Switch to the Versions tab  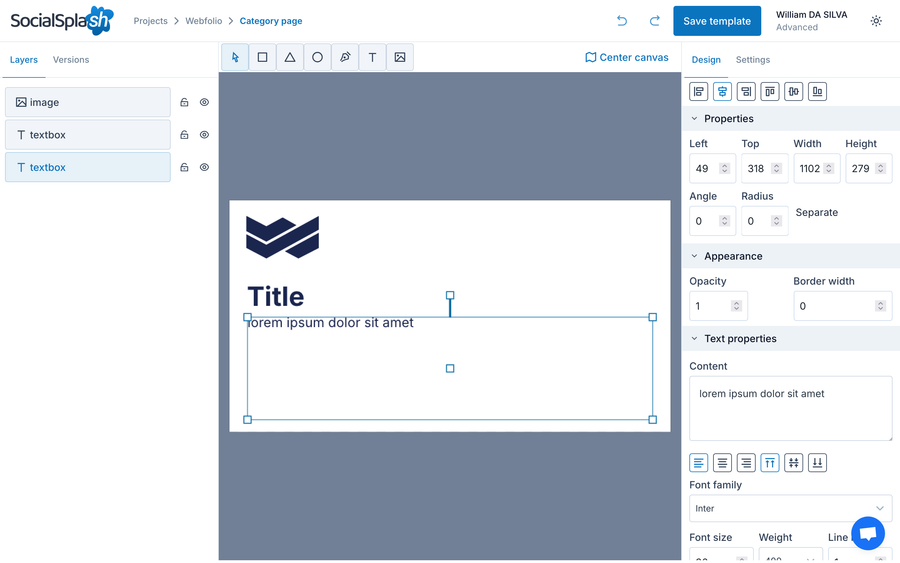71,60
